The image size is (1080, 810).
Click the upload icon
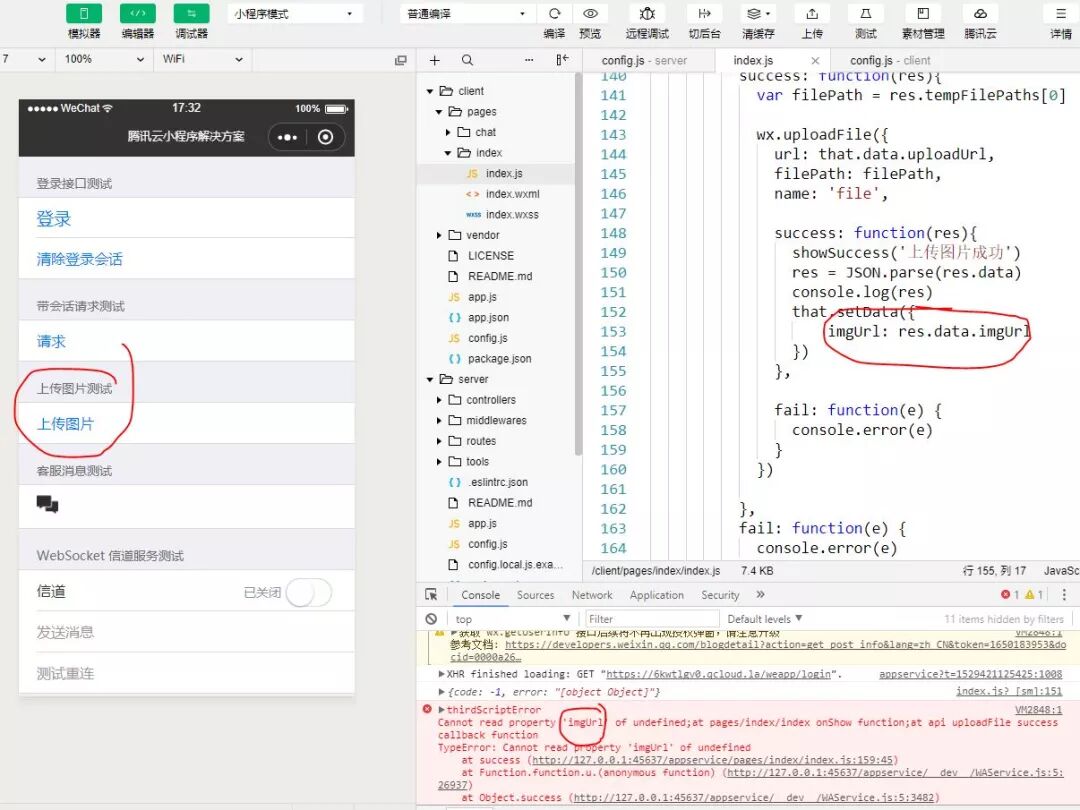pyautogui.click(x=812, y=14)
